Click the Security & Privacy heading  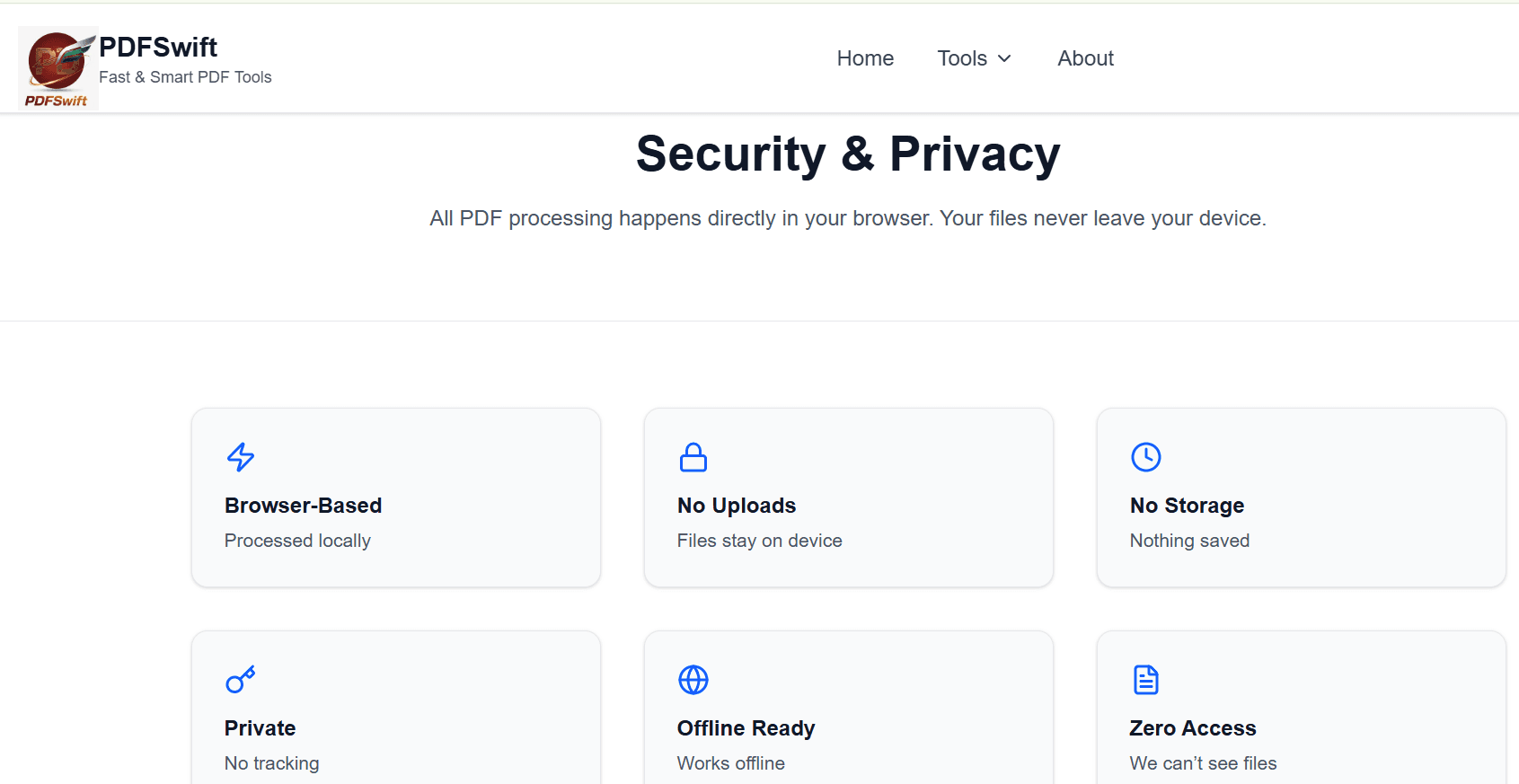pyautogui.click(x=848, y=154)
